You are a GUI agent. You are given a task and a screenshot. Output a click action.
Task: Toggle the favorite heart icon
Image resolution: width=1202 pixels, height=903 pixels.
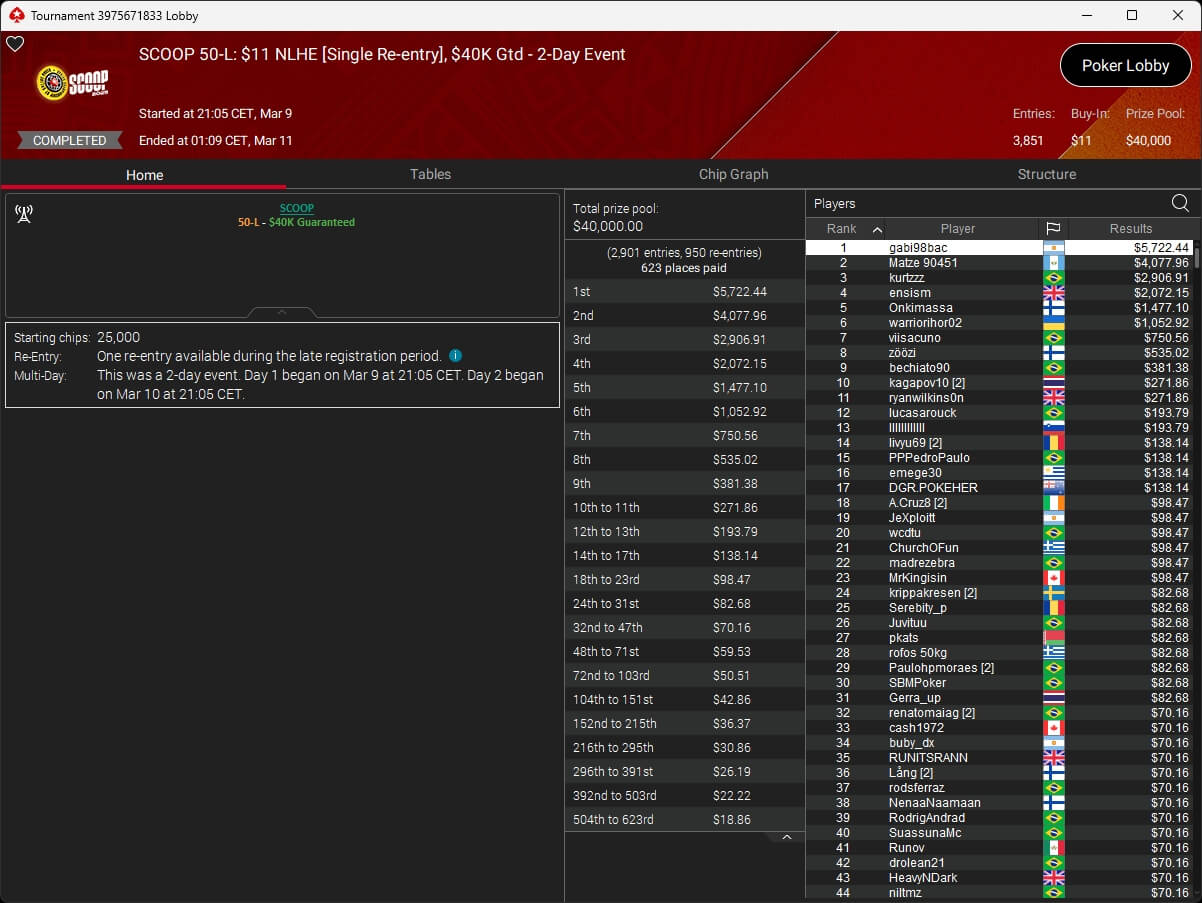coord(15,44)
